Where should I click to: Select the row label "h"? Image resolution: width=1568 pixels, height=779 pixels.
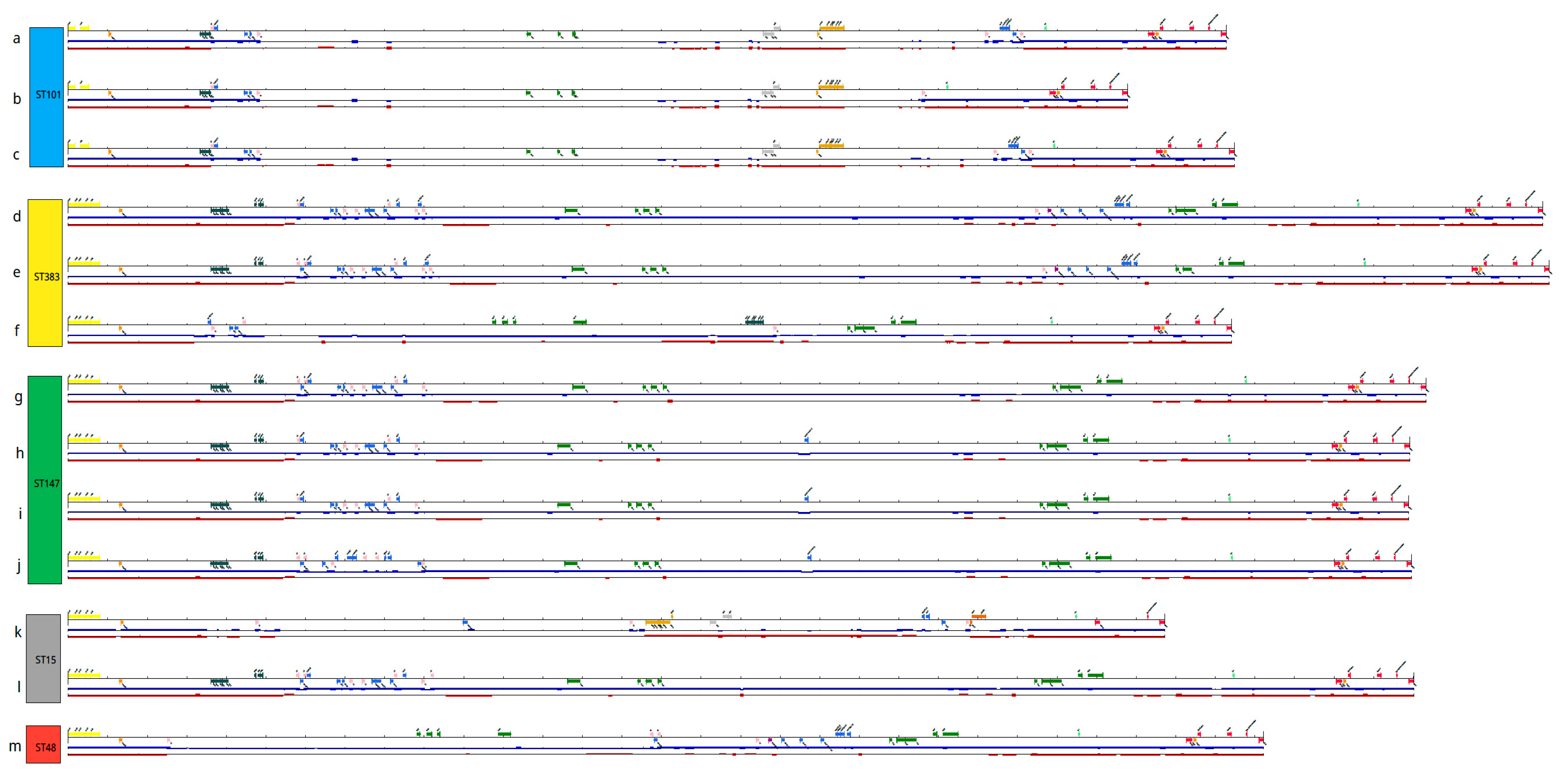click(x=20, y=452)
